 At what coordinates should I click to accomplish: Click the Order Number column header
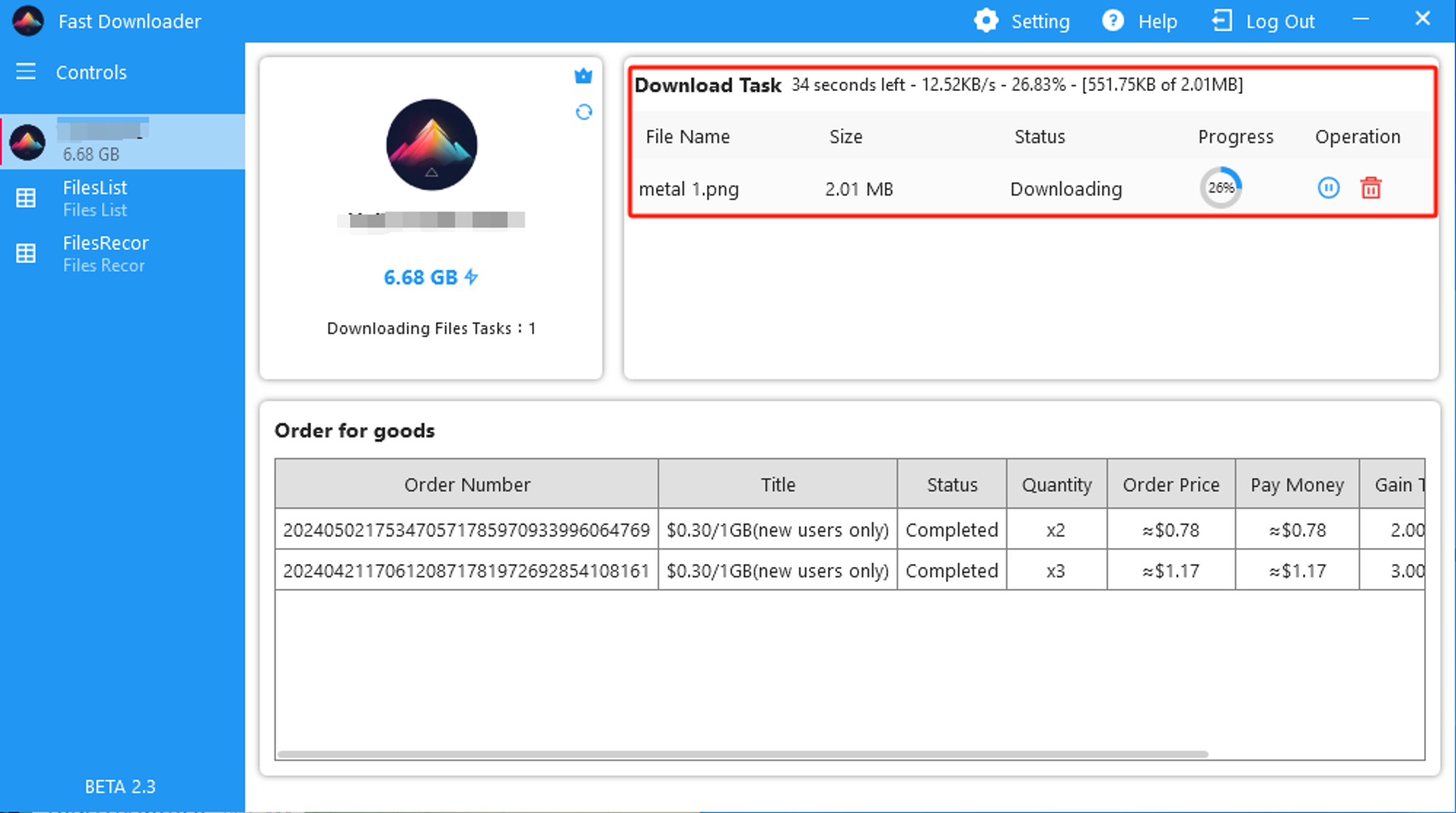(467, 484)
